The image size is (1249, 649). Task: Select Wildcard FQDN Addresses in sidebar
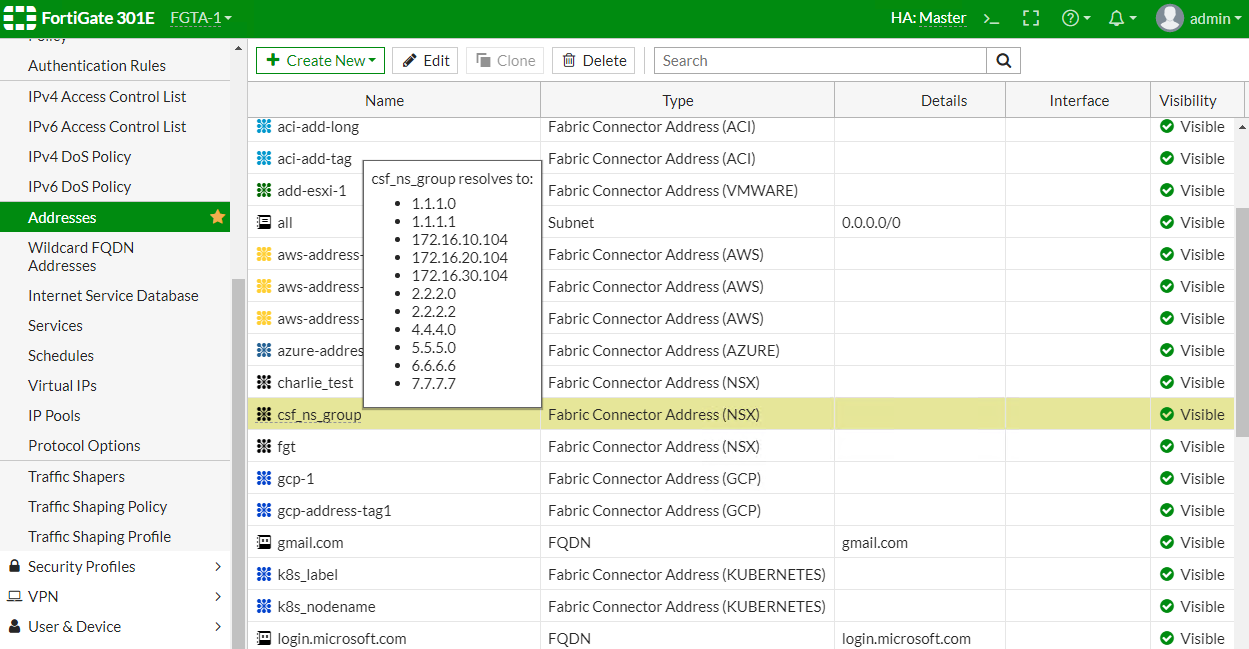(x=80, y=256)
